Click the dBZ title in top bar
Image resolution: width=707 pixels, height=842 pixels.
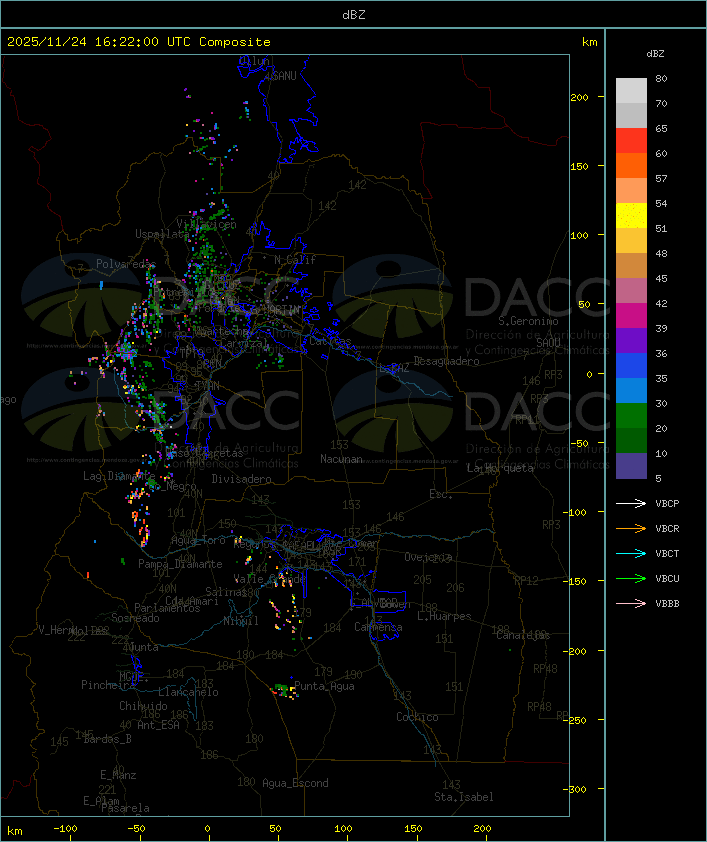click(x=354, y=14)
